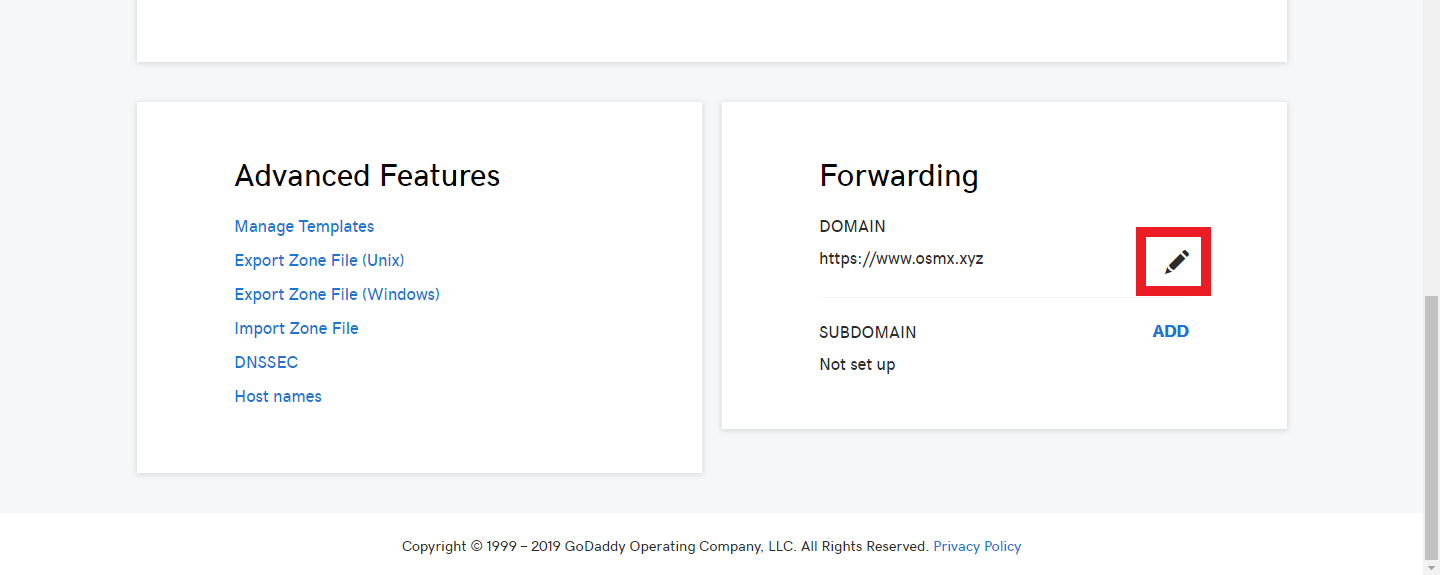
Task: Open the Import Zone File link
Action: pos(296,329)
